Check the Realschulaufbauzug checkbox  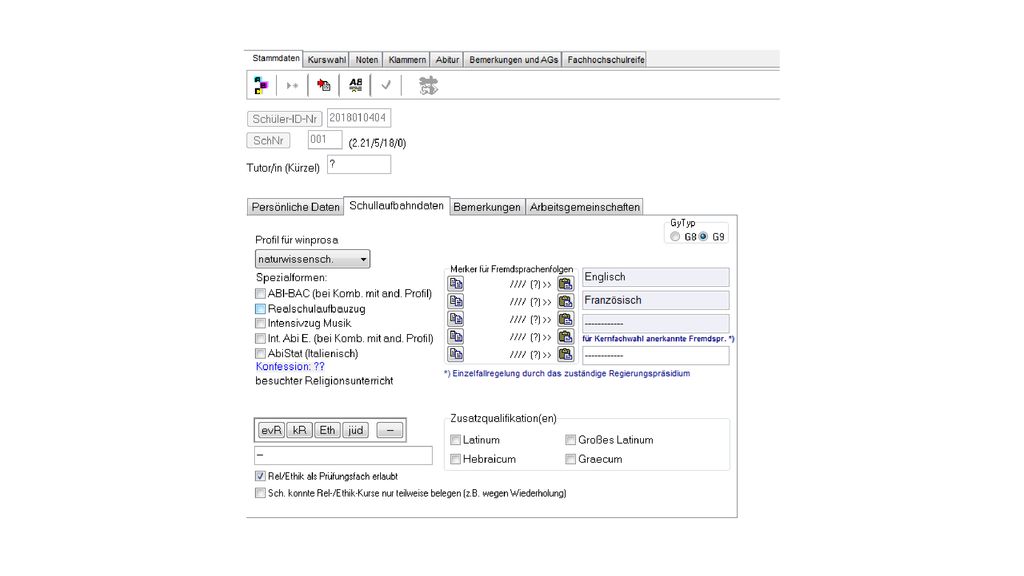coord(260,309)
